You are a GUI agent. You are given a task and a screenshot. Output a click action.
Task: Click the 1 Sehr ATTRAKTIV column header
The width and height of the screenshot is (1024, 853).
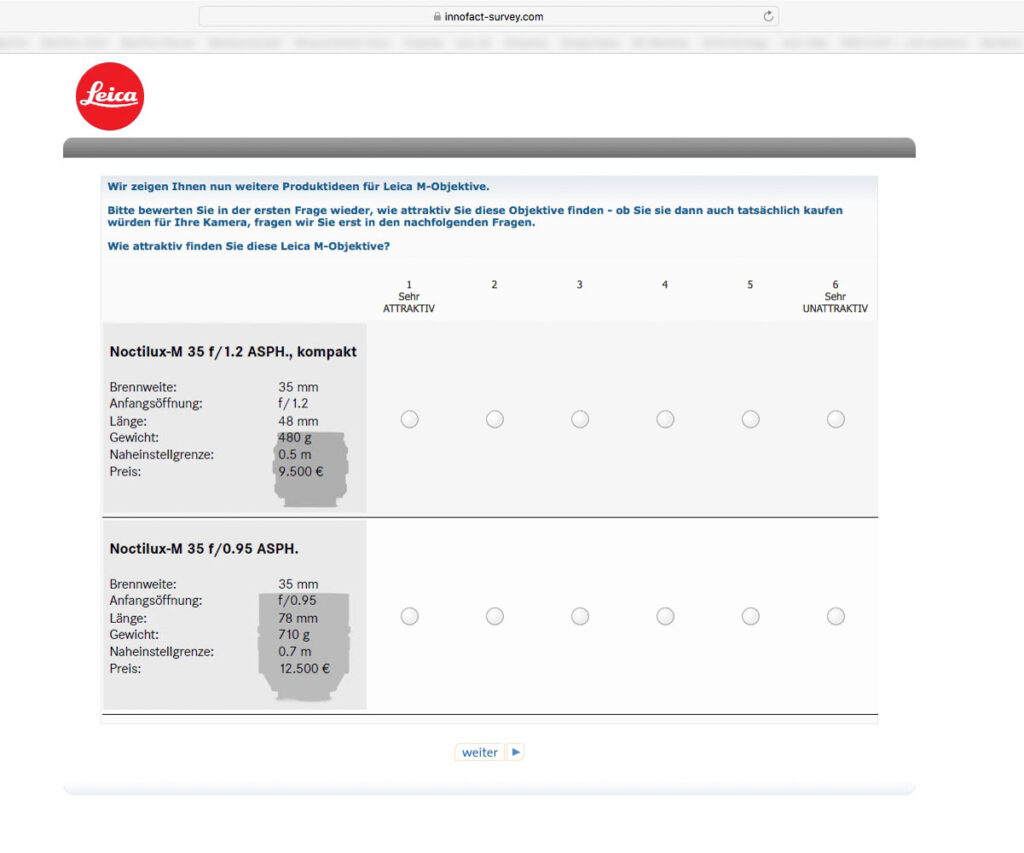[409, 297]
